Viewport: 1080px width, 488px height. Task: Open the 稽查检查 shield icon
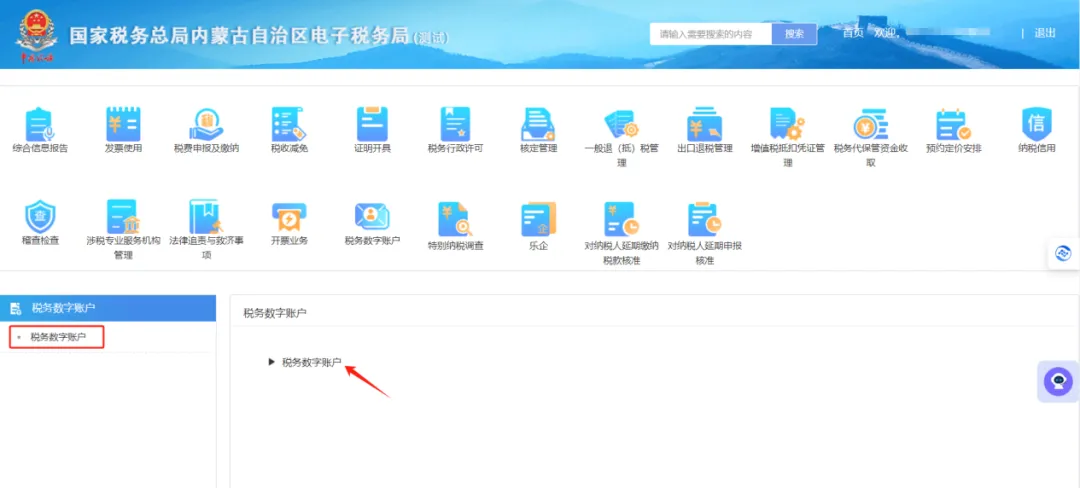pos(40,218)
